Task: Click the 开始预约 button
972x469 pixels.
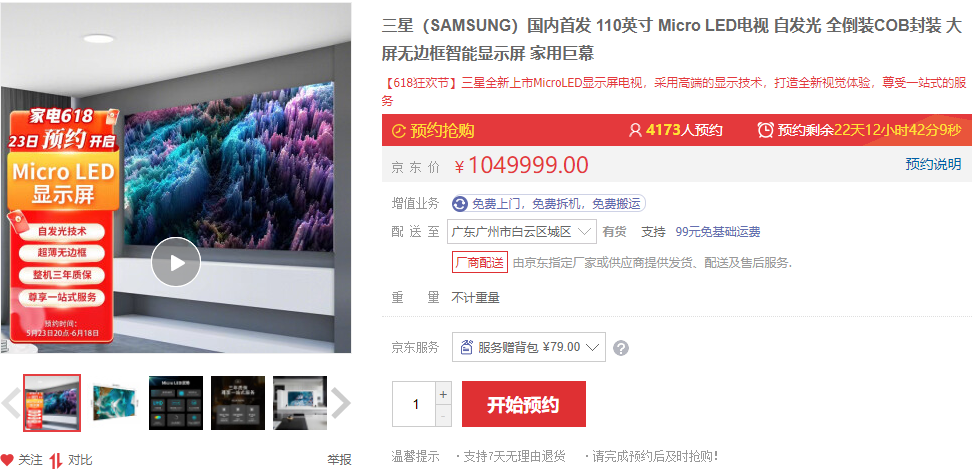Action: pyautogui.click(x=524, y=404)
